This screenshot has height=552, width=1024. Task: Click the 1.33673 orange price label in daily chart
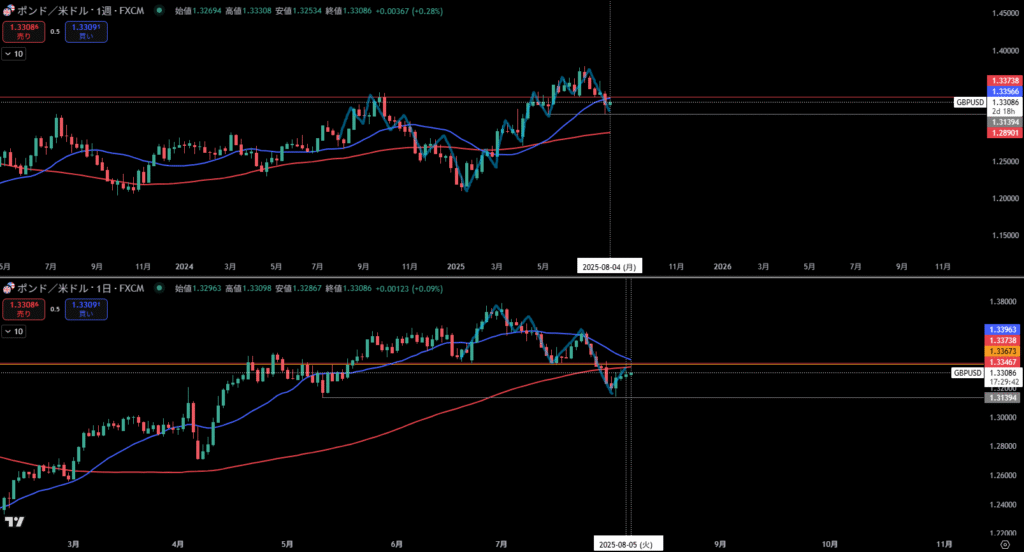point(1002,351)
